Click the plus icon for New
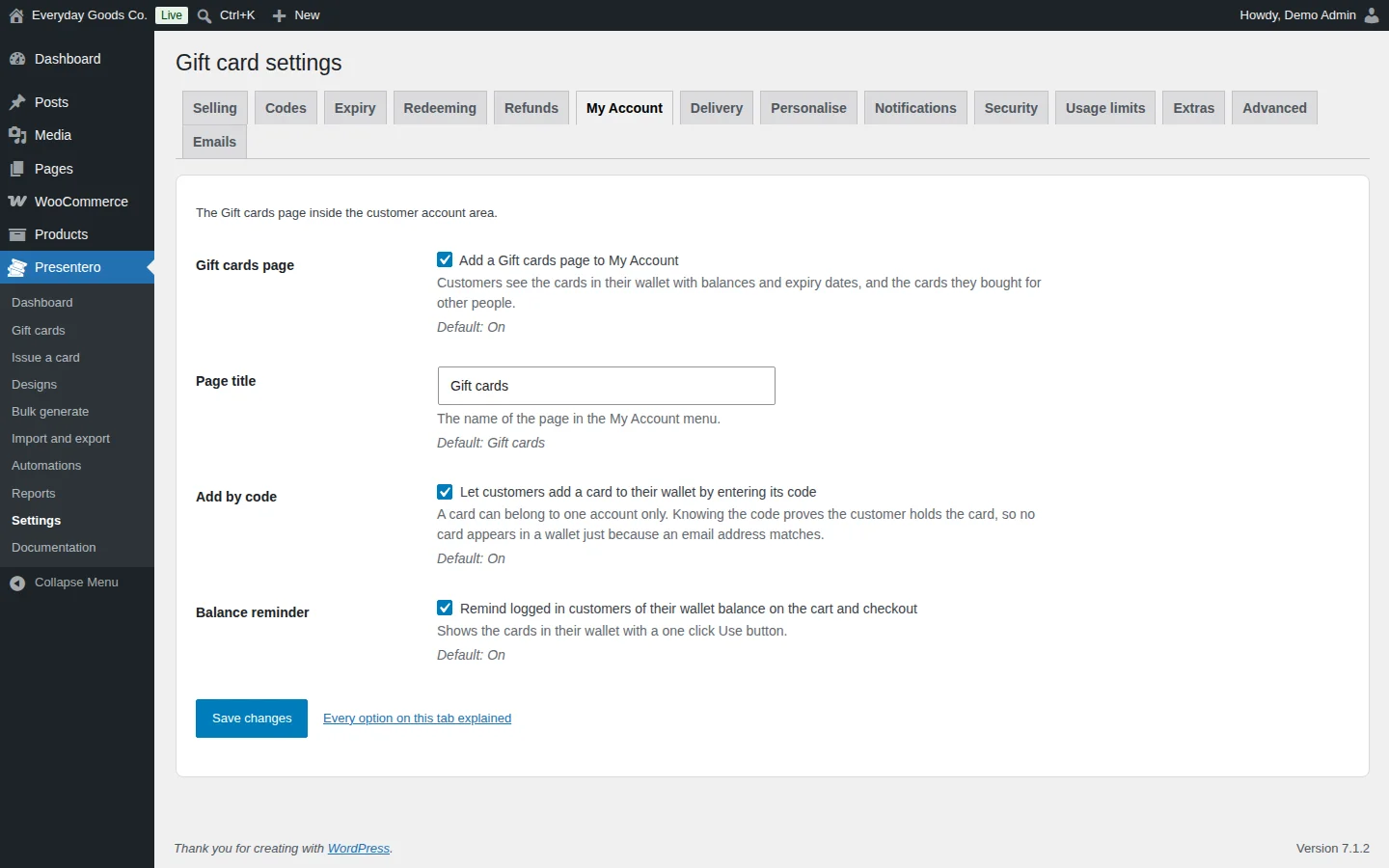The width and height of the screenshot is (1389, 868). 279,15
